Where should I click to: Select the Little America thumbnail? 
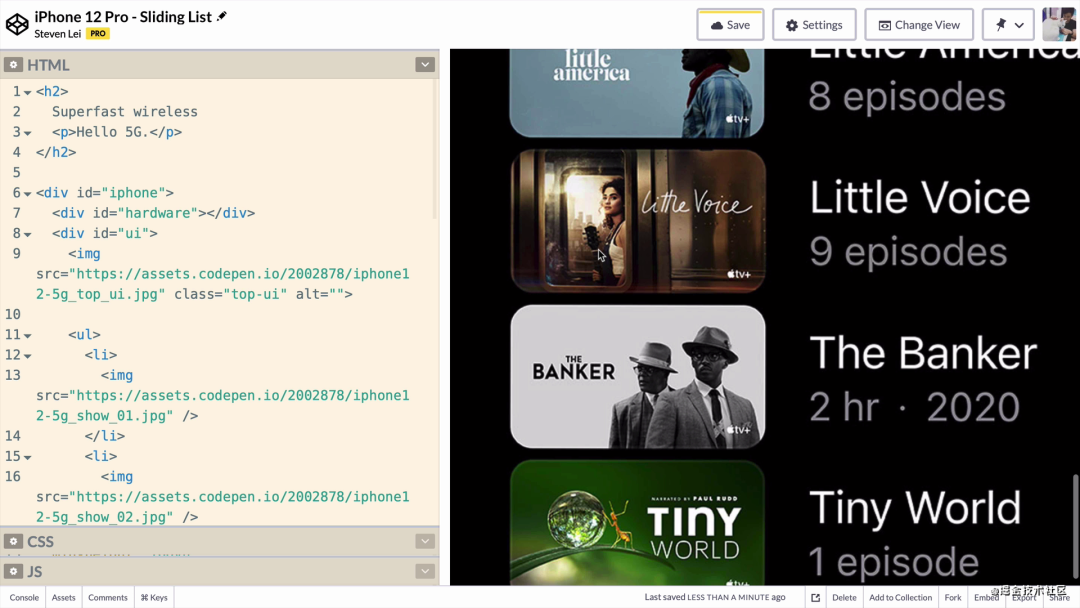[x=636, y=93]
